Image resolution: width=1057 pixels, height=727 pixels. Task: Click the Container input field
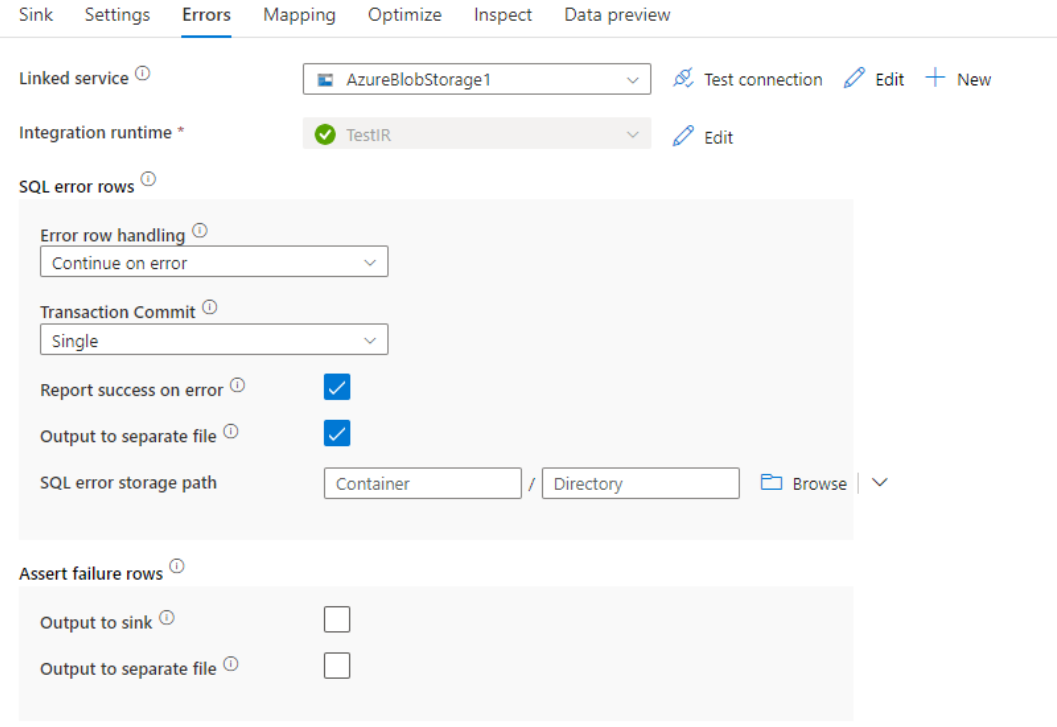[422, 483]
